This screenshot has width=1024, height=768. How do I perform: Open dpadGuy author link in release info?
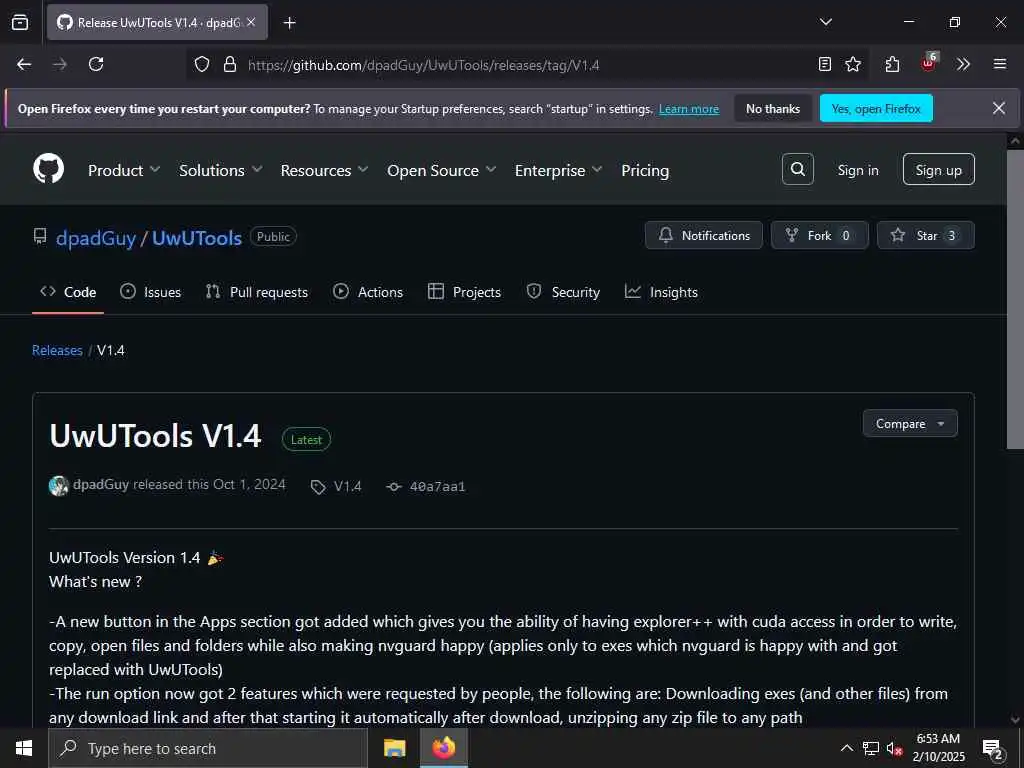[x=101, y=485]
